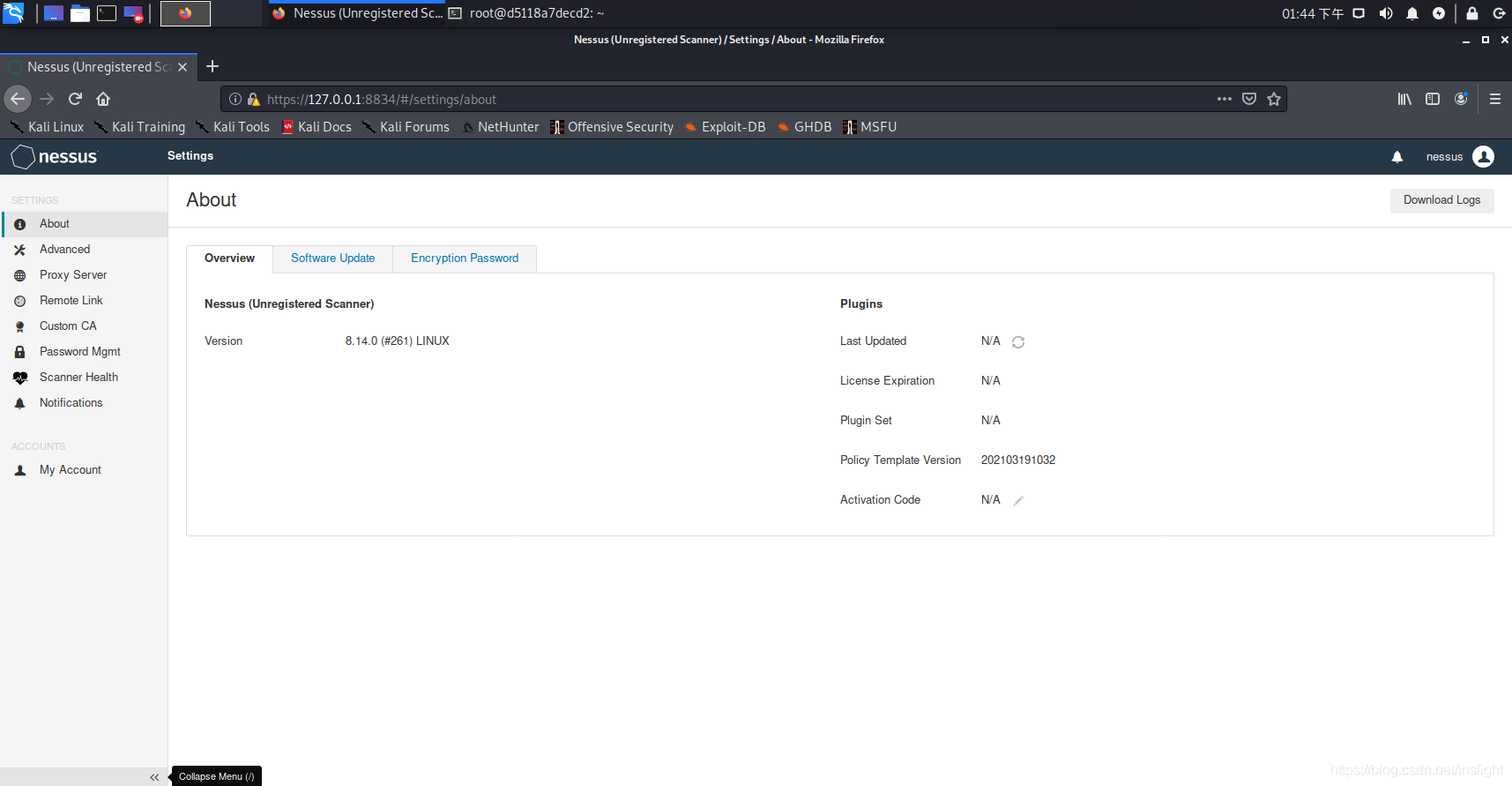
Task: Reload the current page
Action: [x=75, y=99]
